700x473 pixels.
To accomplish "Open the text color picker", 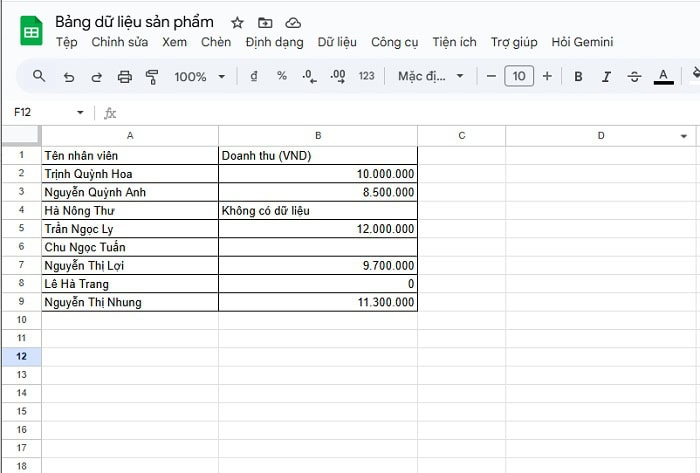I will [x=663, y=76].
